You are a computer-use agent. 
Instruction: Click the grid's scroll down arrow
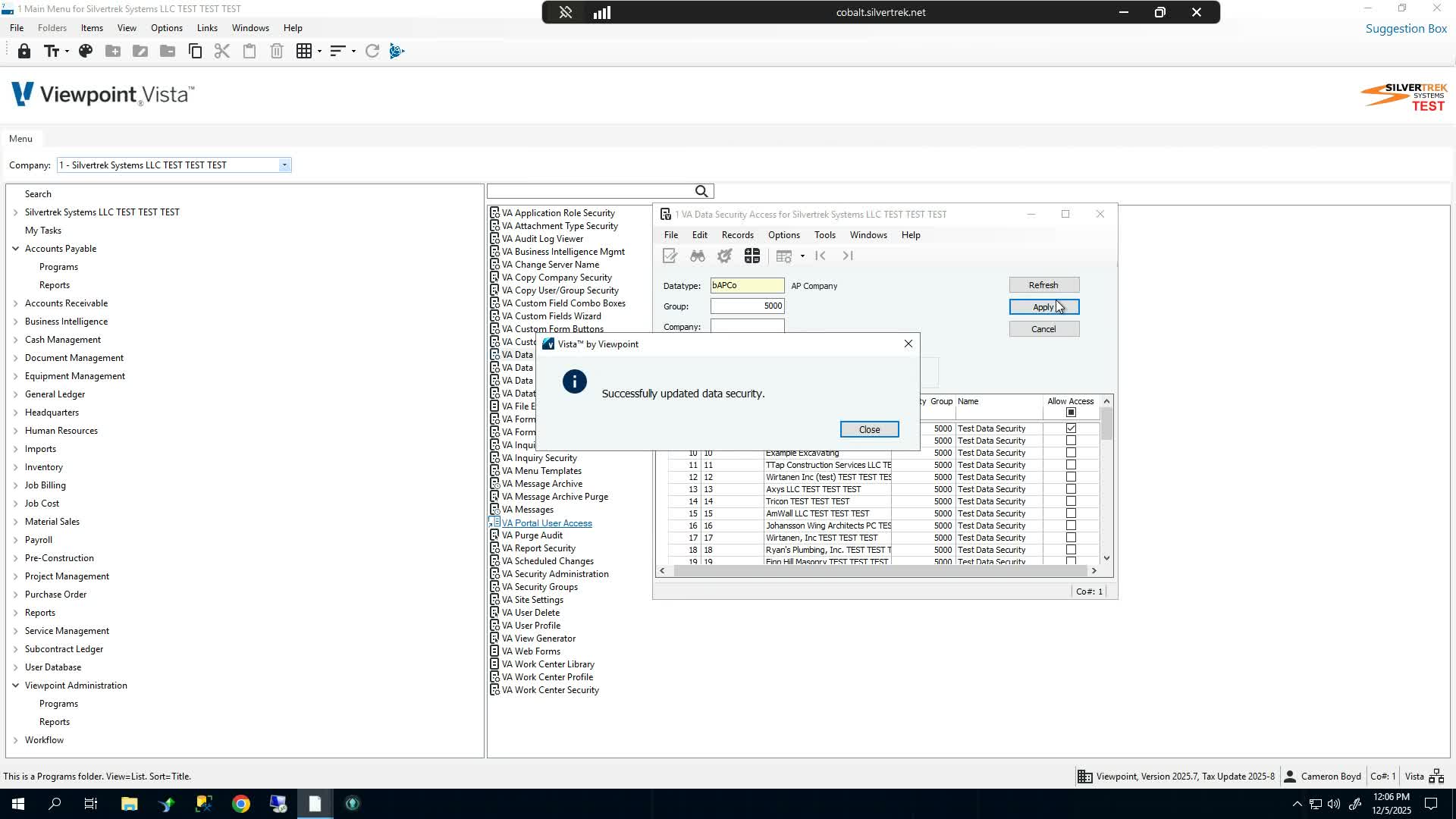[x=1107, y=558]
